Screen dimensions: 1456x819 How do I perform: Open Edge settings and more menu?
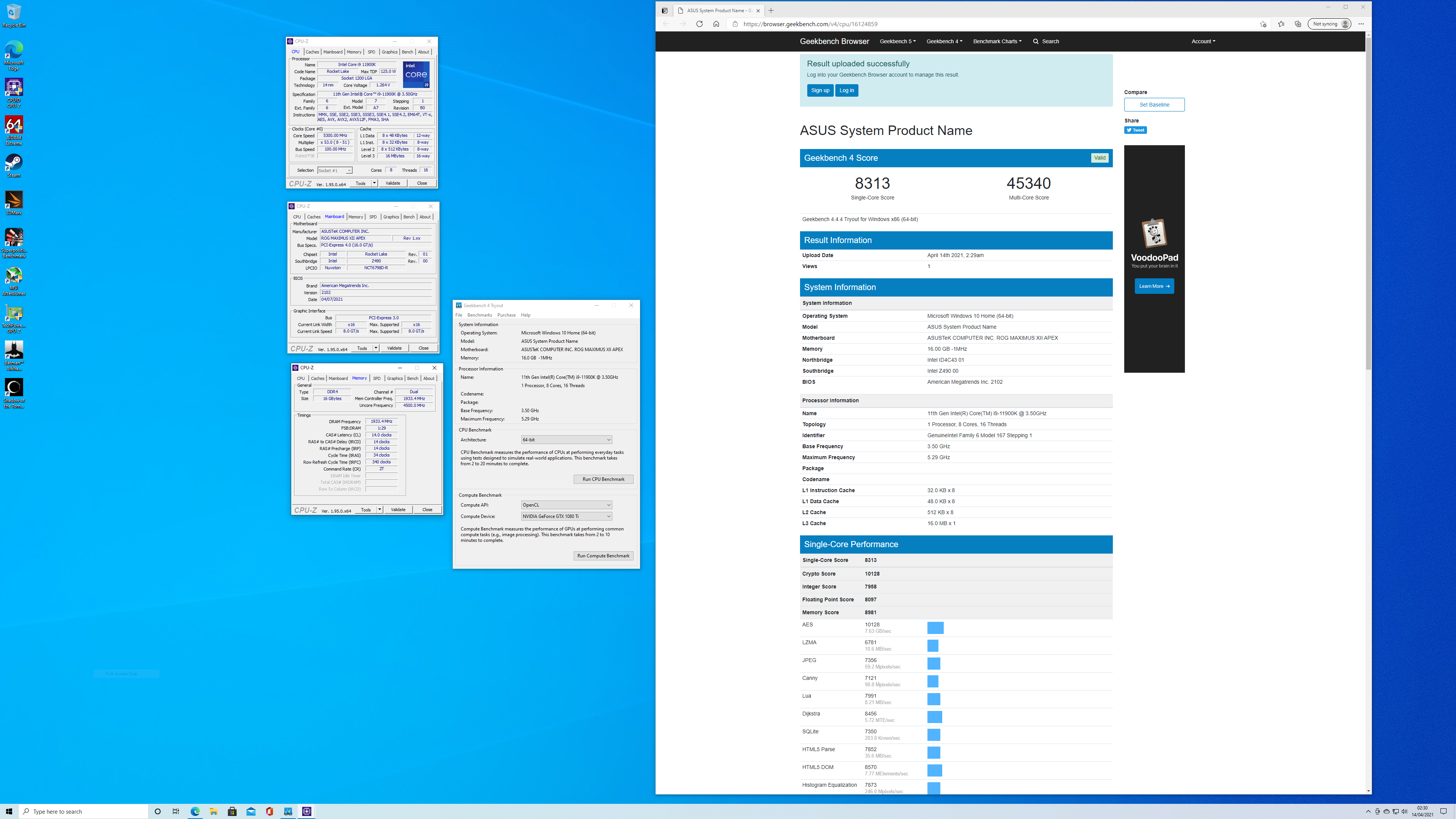[1361, 24]
